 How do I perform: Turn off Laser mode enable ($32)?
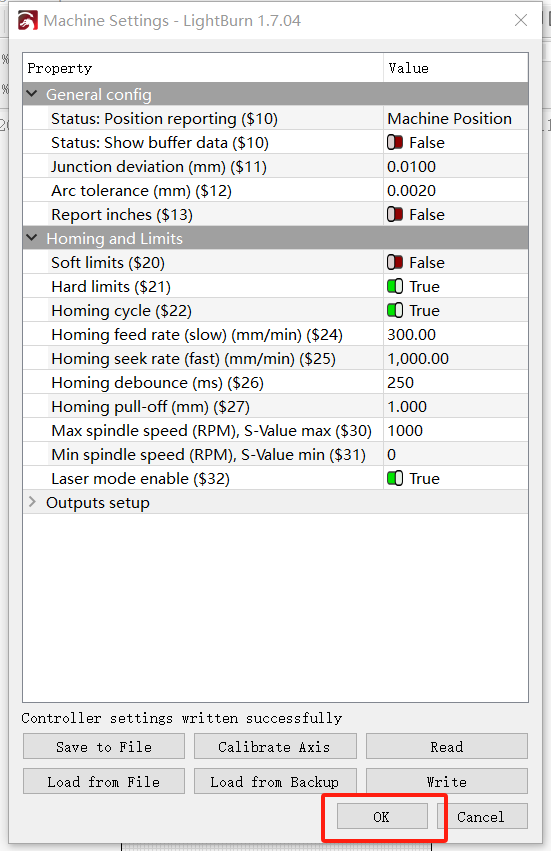pos(395,479)
